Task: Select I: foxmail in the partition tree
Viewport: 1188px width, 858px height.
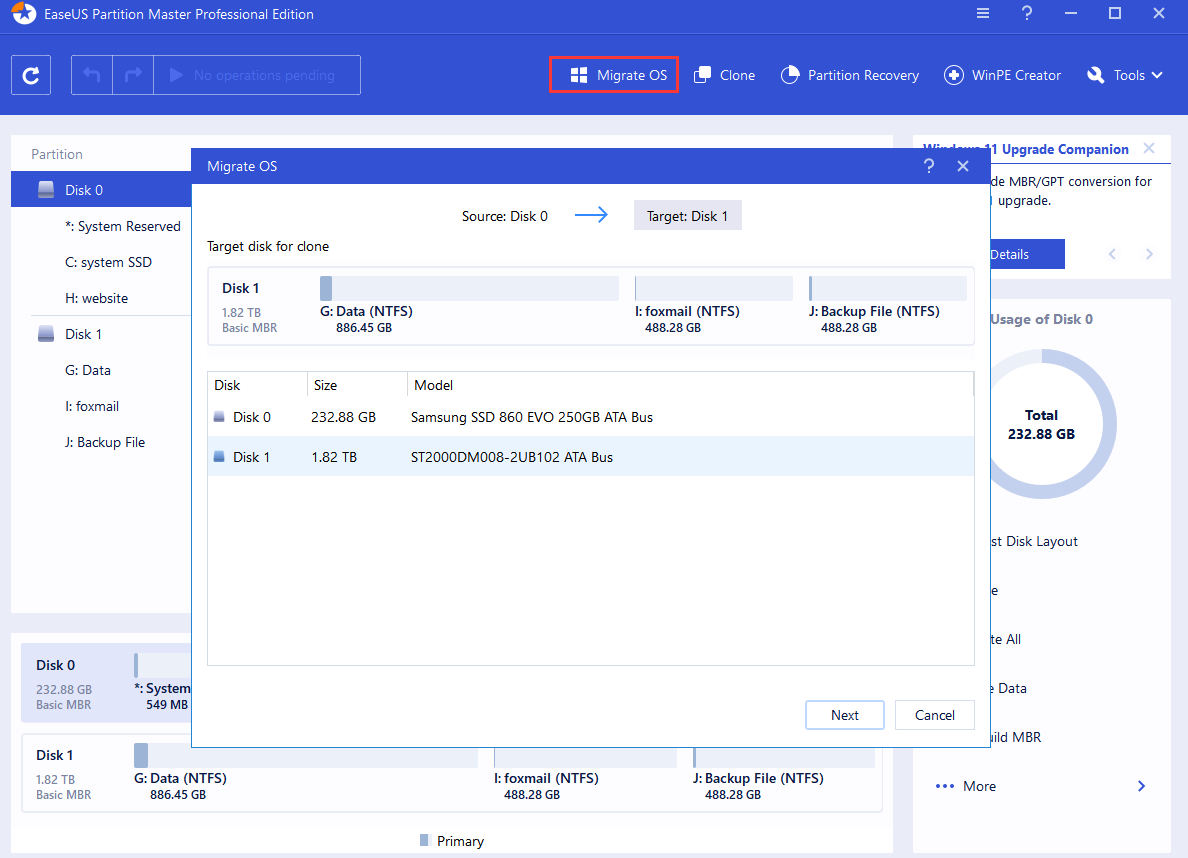Action: [92, 406]
